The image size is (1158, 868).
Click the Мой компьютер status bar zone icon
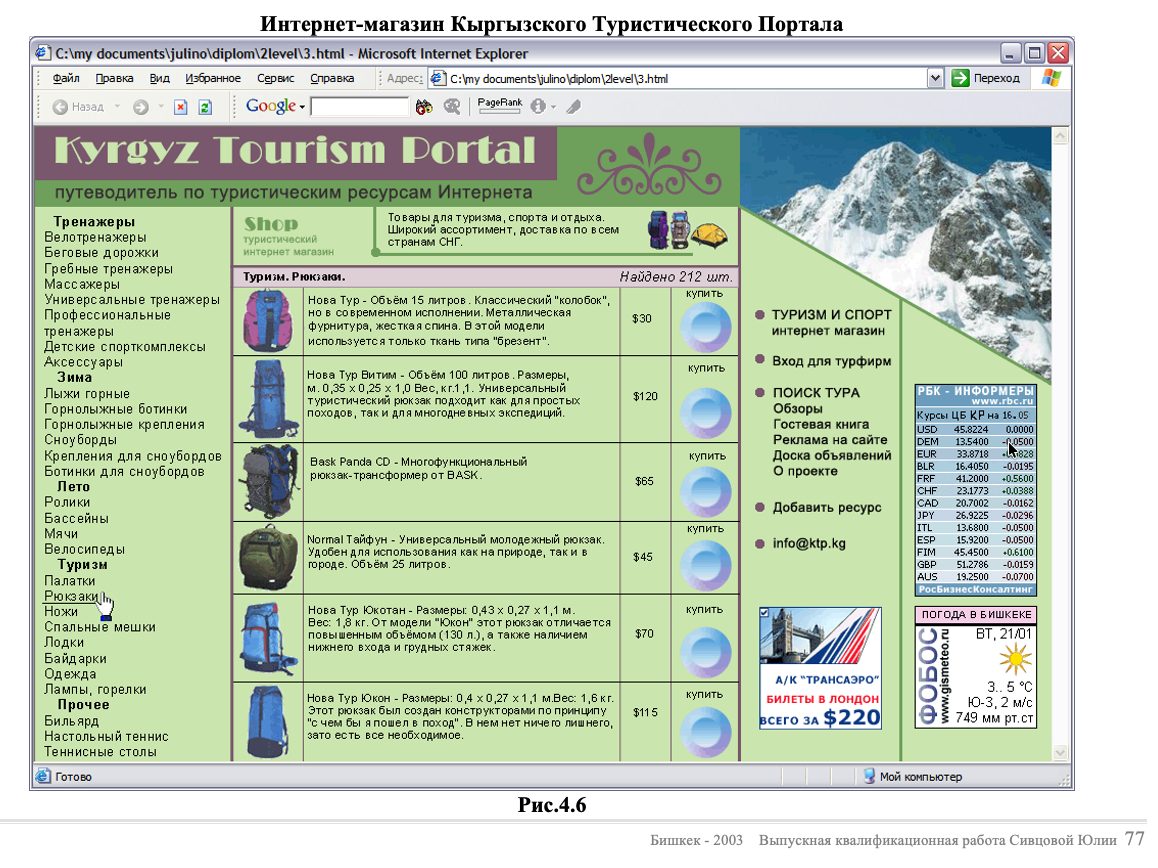(869, 776)
